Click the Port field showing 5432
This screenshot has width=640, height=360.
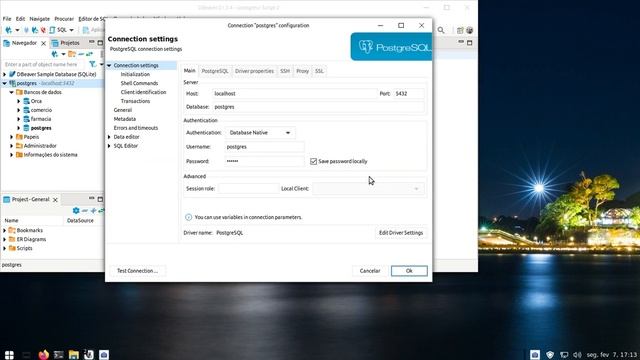point(408,93)
